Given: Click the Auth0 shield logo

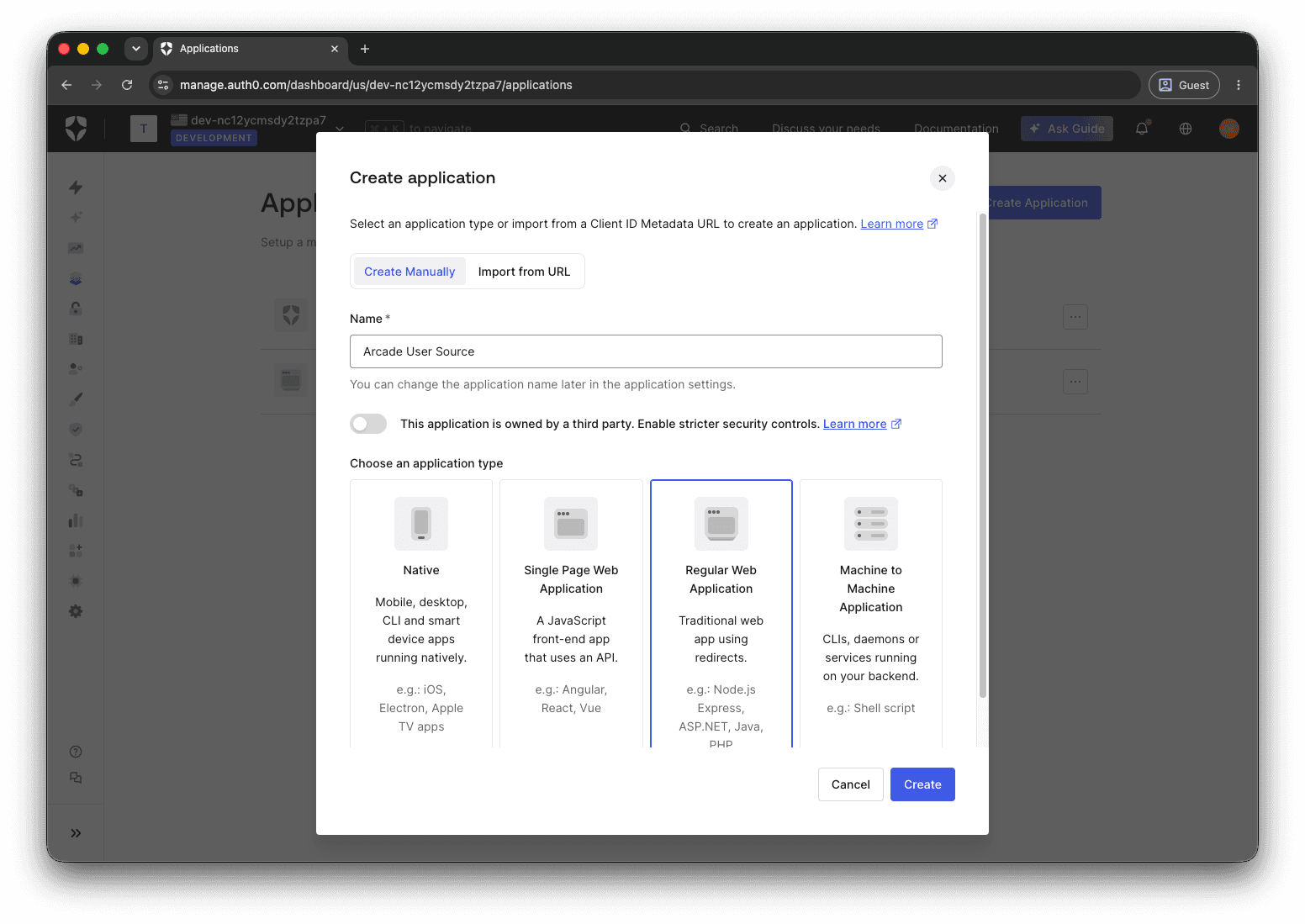Looking at the screenshot, I should [x=76, y=129].
